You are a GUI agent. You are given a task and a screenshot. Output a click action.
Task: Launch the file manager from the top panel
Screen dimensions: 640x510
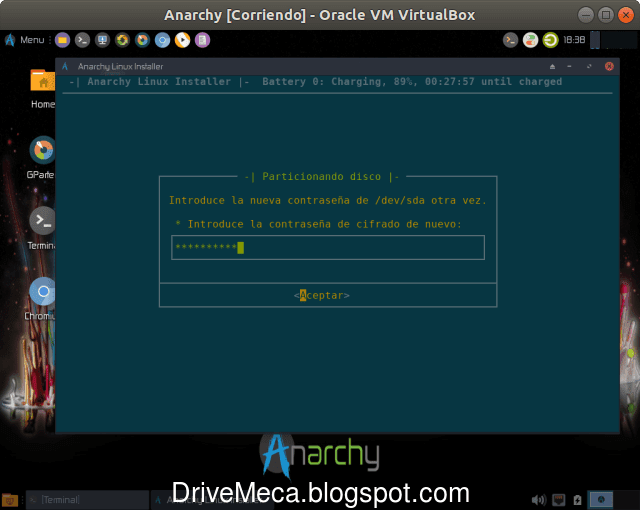click(62, 40)
